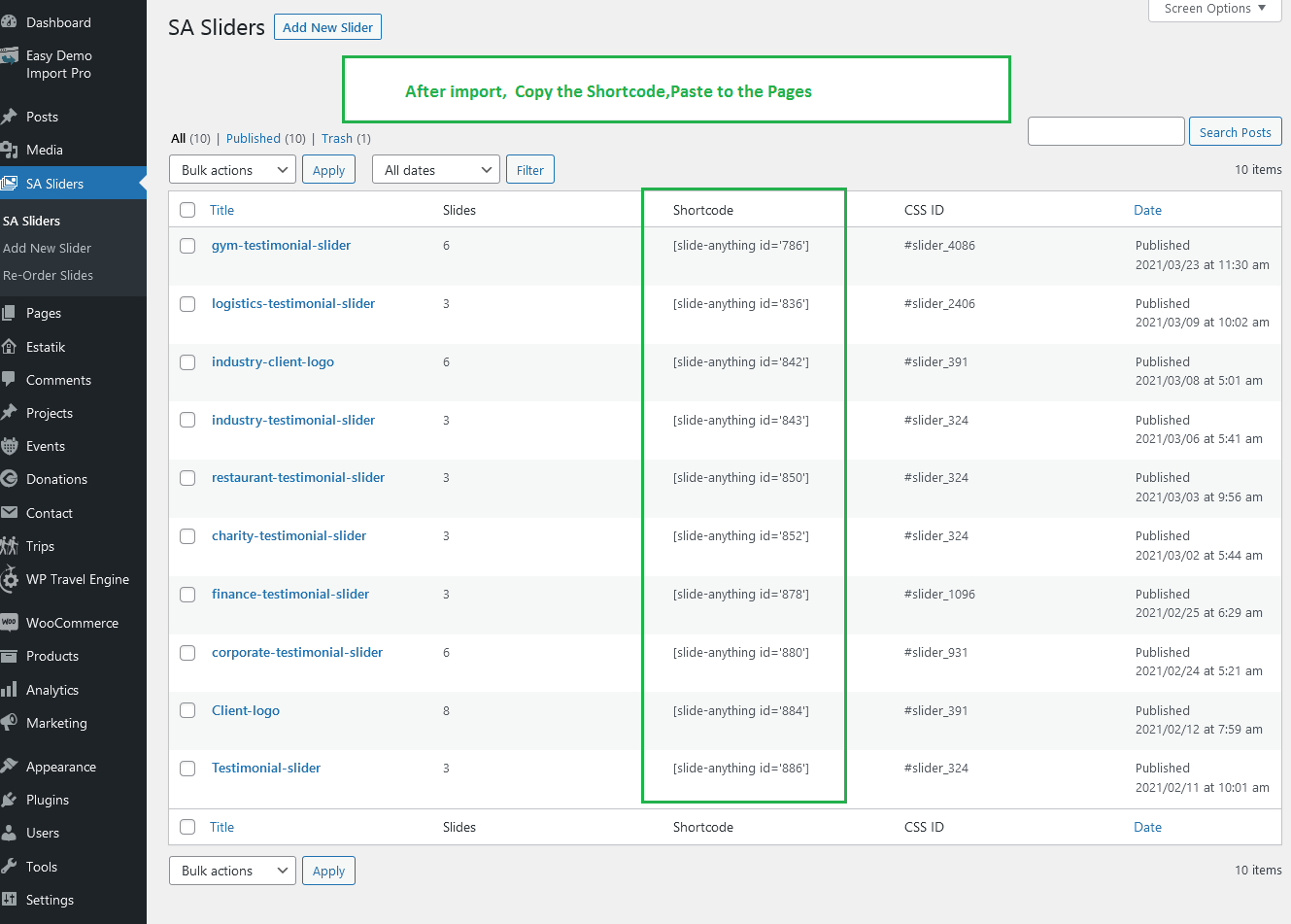
Task: Click the Analytics bar chart icon
Action: pyautogui.click(x=9, y=690)
